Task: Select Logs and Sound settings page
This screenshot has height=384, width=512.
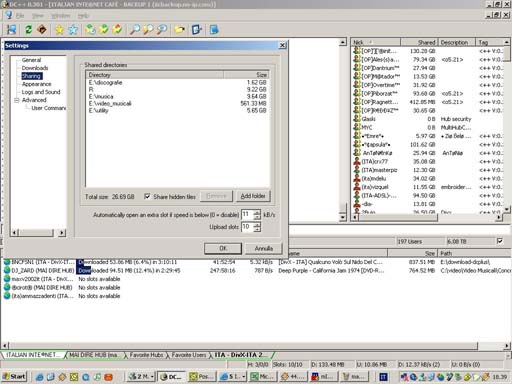Action: [41, 92]
